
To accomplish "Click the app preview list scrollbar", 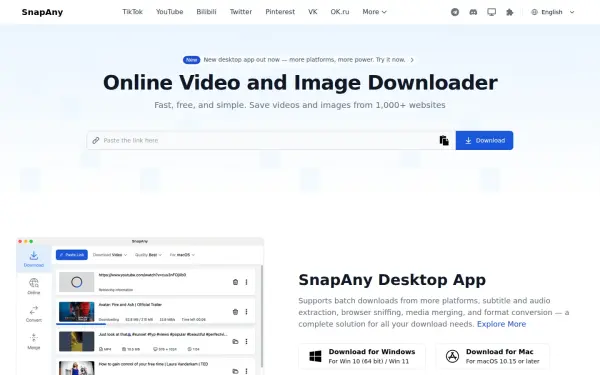I will coord(262,316).
